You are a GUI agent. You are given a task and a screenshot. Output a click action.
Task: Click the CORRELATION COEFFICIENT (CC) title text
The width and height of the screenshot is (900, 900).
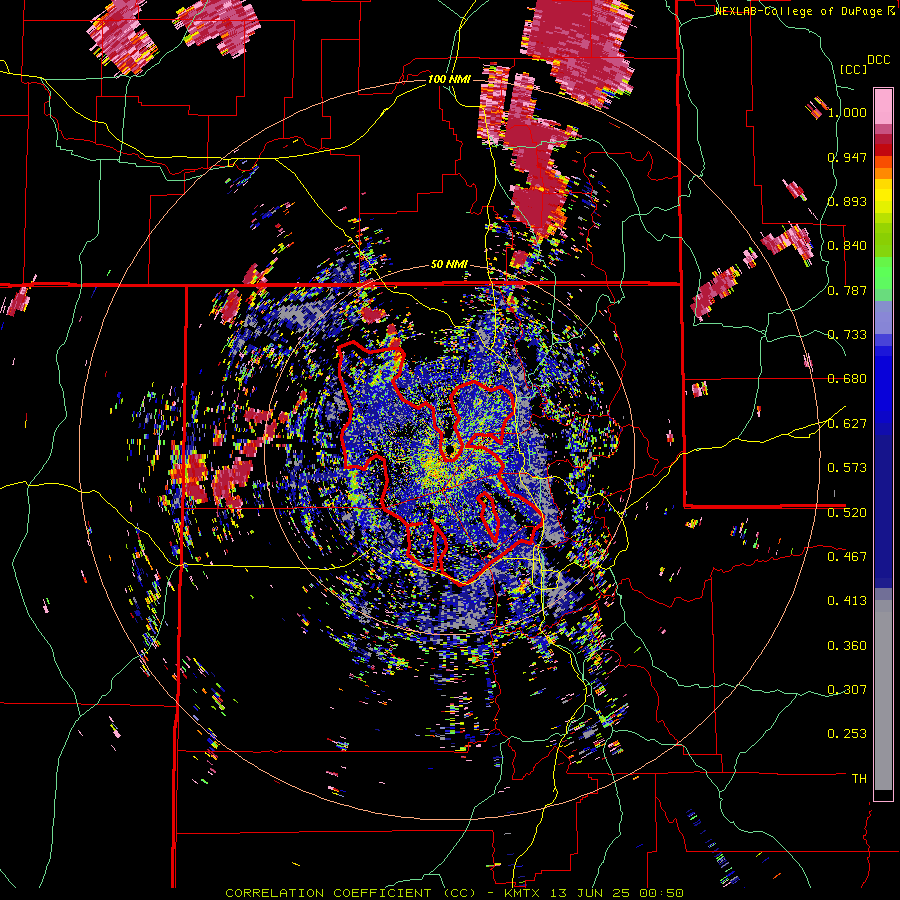[x=351, y=893]
